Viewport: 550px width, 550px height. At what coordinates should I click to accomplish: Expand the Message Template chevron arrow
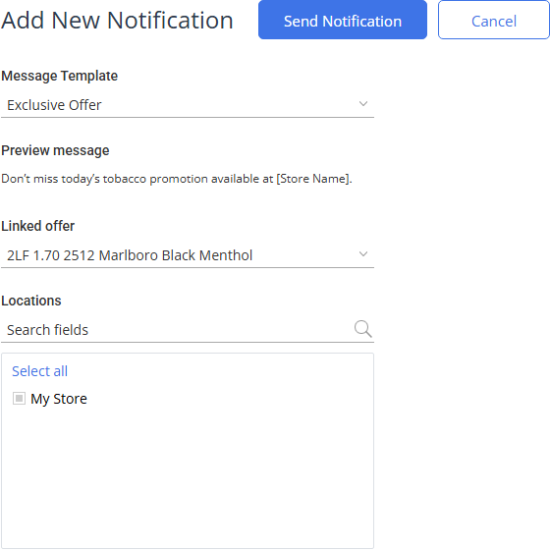[x=363, y=104]
